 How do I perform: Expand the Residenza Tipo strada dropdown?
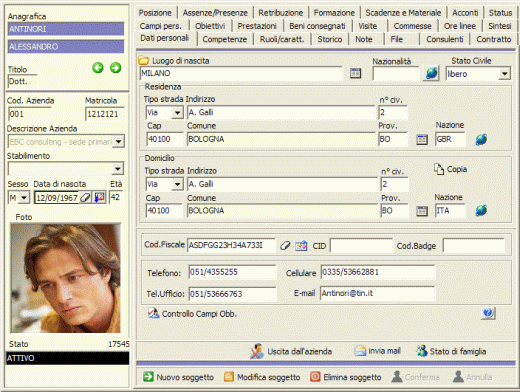177,113
